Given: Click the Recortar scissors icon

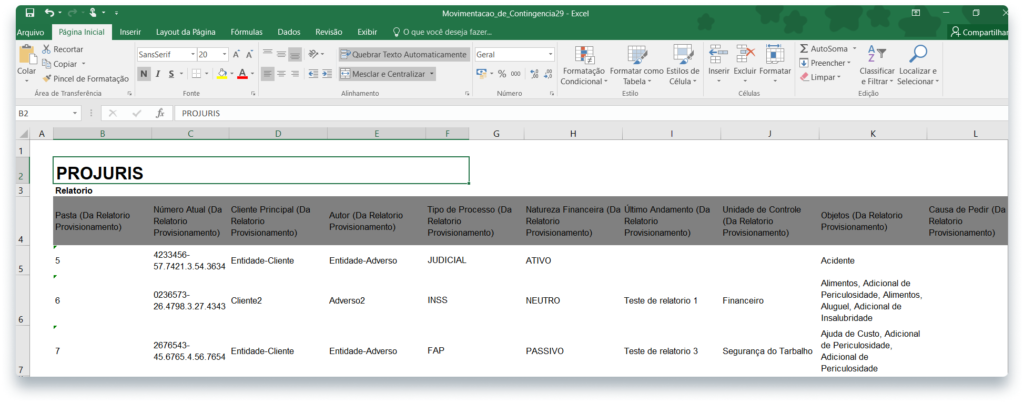Looking at the screenshot, I should coord(47,49).
